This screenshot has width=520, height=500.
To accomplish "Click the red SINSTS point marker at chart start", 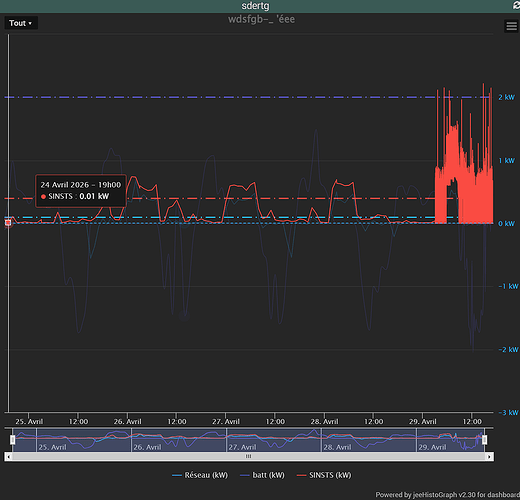I will (x=8, y=222).
